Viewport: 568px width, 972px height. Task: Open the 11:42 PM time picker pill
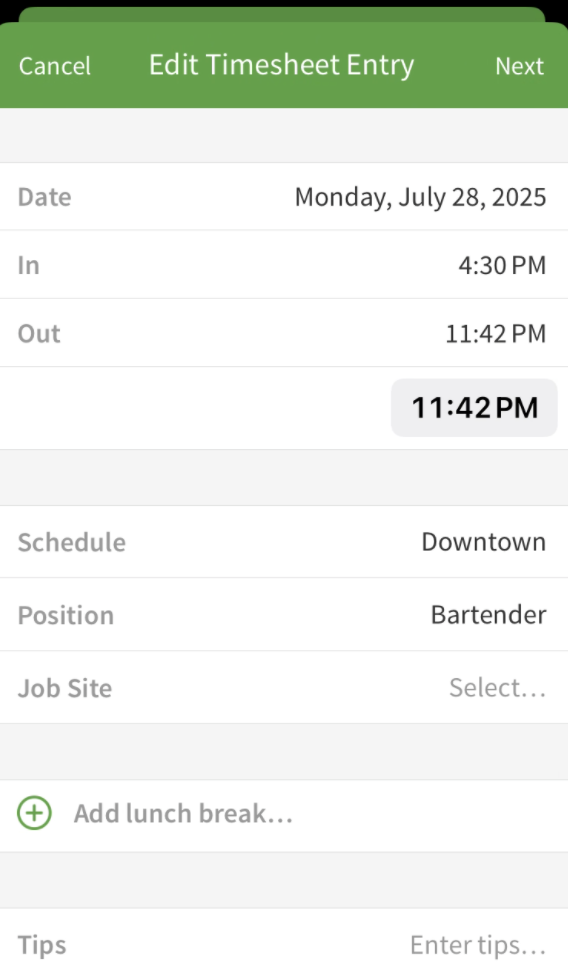[x=474, y=407]
